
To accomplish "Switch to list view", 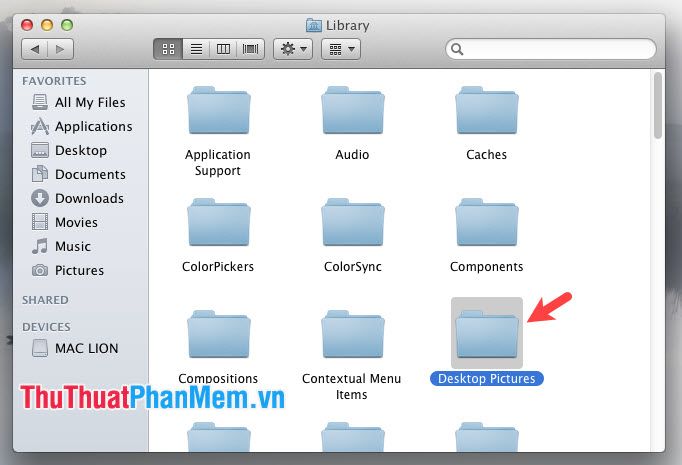I will pos(196,49).
